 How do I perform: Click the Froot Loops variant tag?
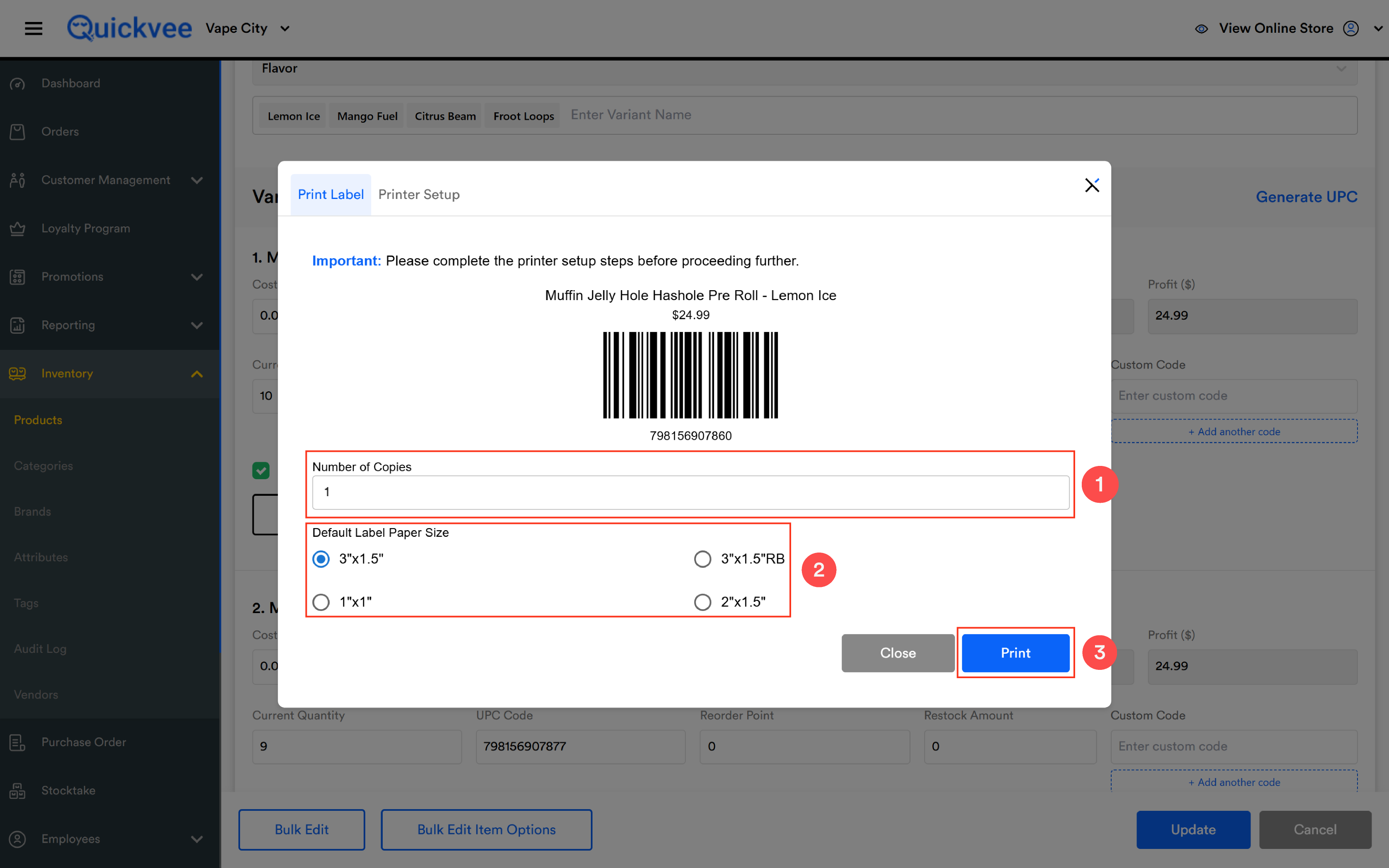pos(523,116)
